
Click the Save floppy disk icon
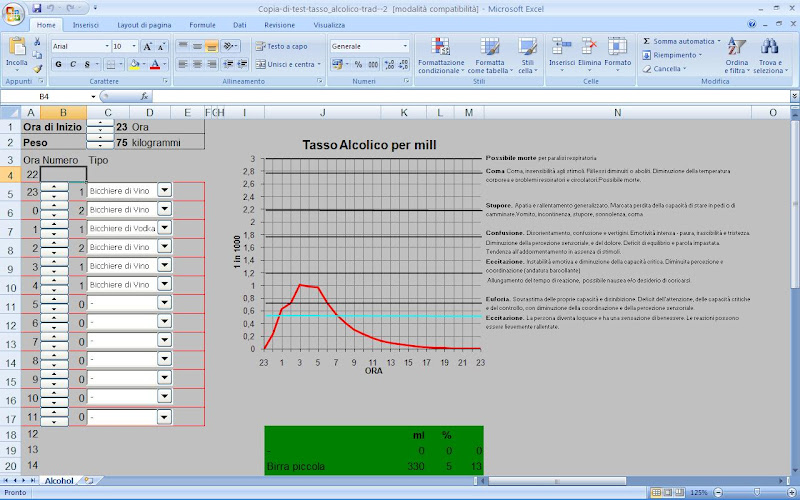pyautogui.click(x=37, y=8)
